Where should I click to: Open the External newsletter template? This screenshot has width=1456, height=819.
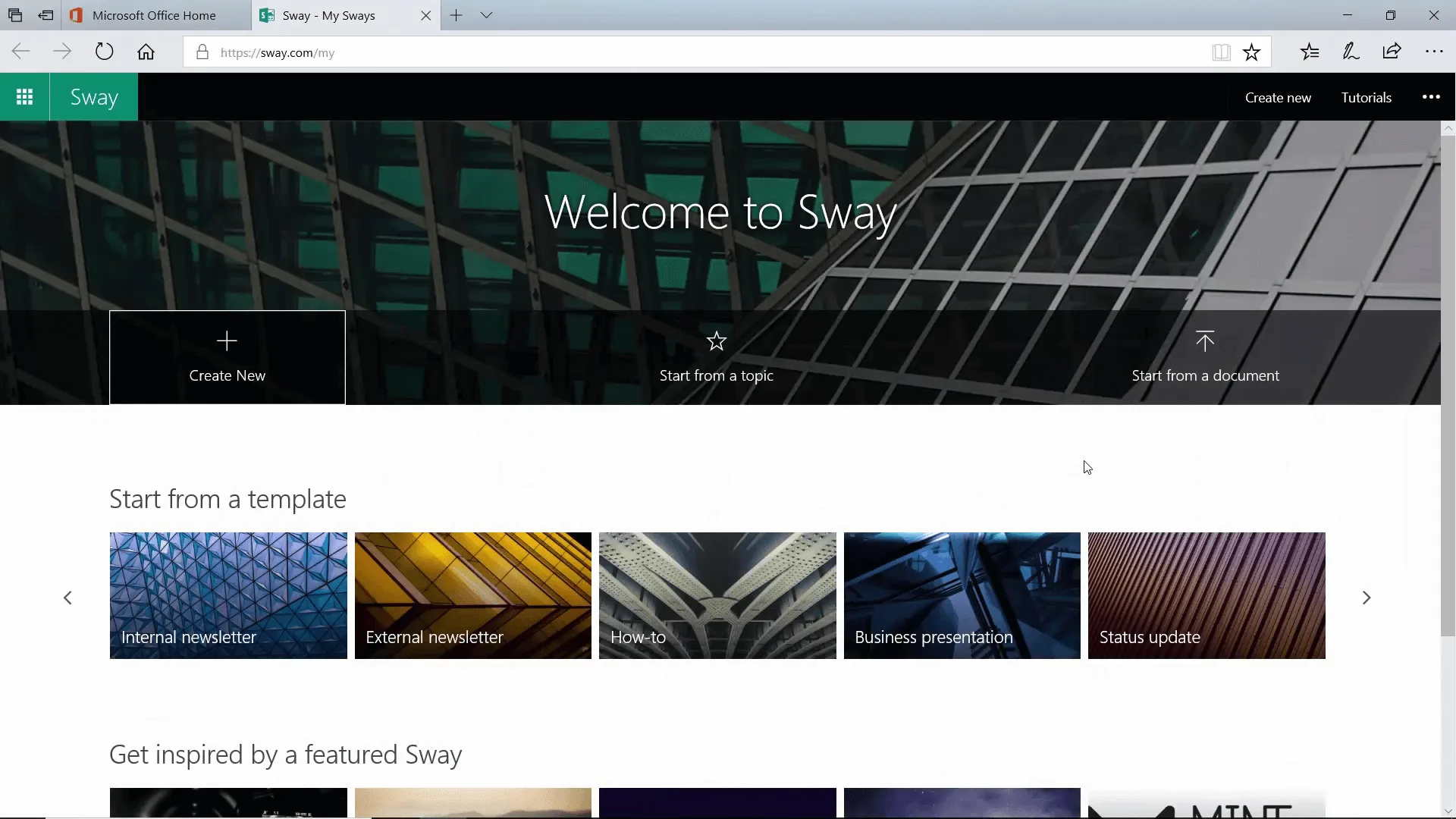pos(473,595)
